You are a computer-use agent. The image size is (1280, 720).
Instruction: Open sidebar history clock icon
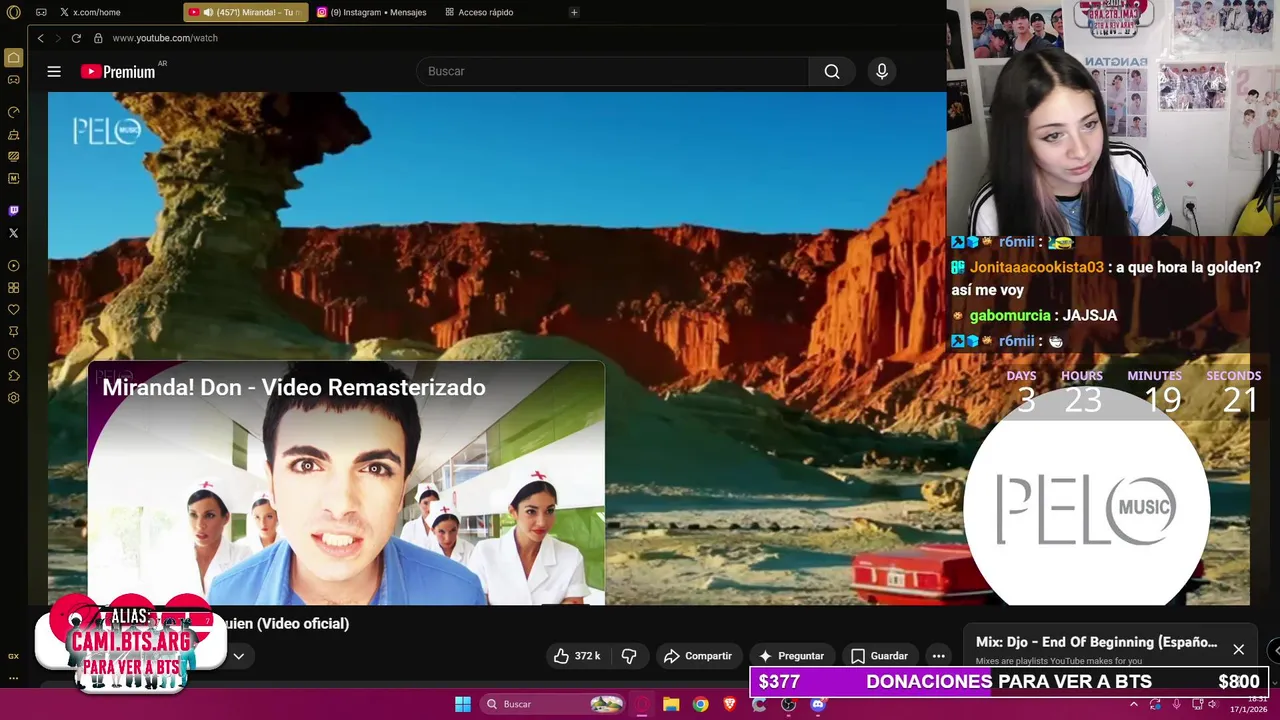(x=13, y=354)
